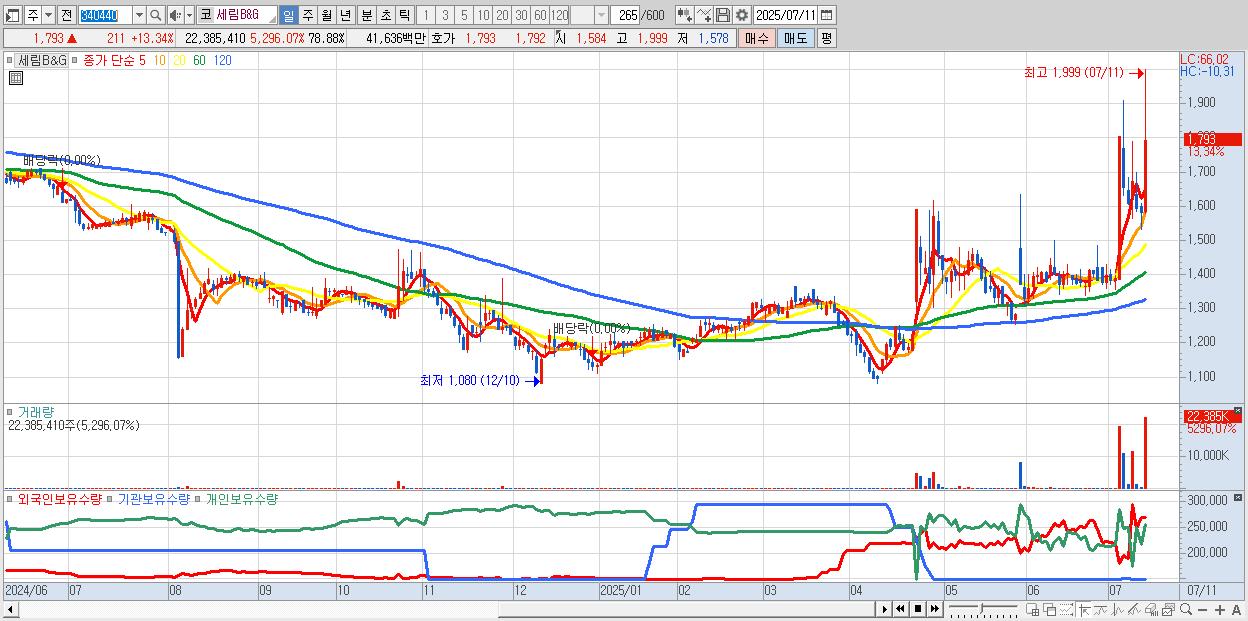Screen dimensions: 1248x621
Task: Select the 1 interval button
Action: [x=426, y=15]
